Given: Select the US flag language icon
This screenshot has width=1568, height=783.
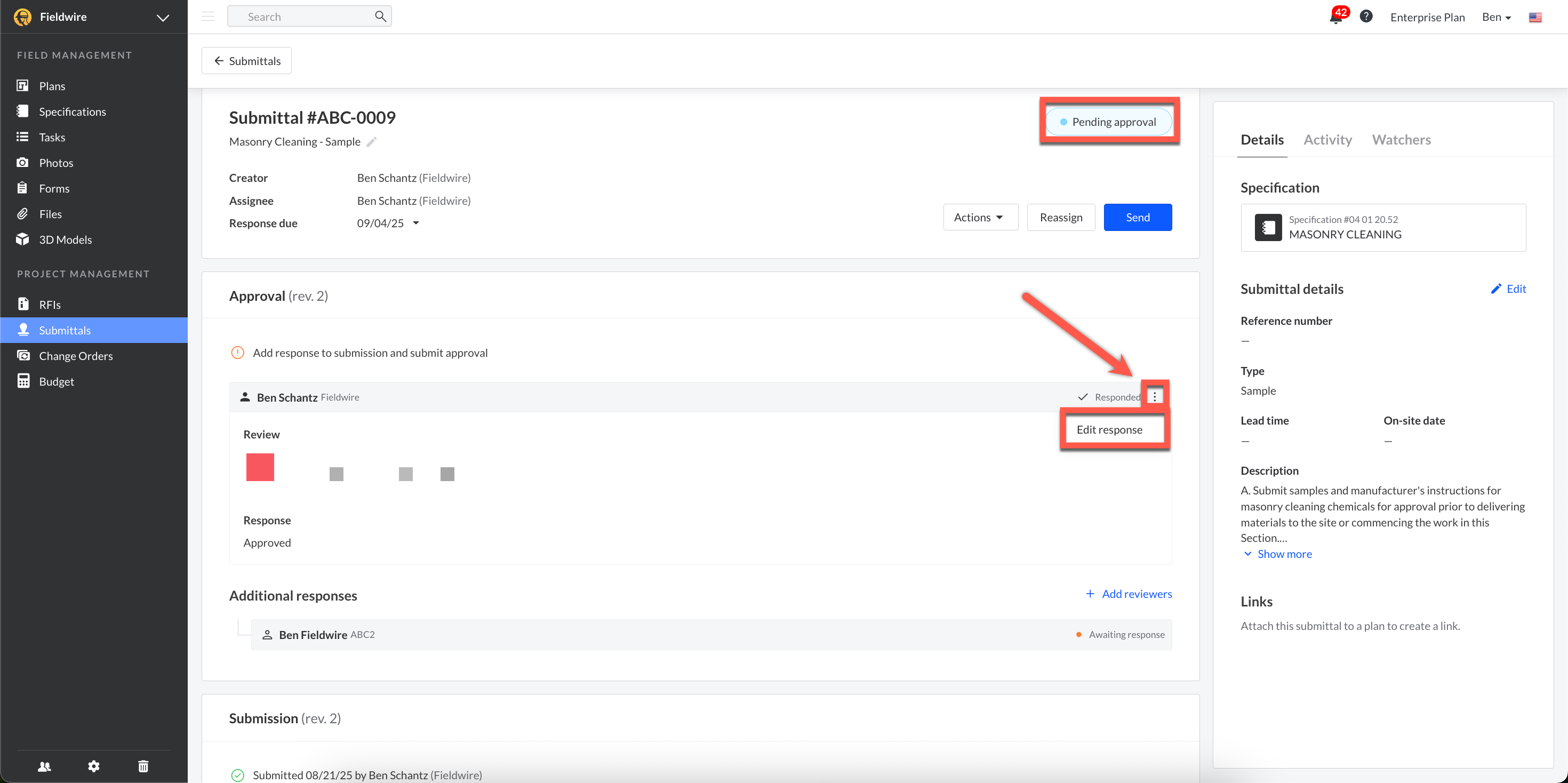Looking at the screenshot, I should click(1534, 17).
